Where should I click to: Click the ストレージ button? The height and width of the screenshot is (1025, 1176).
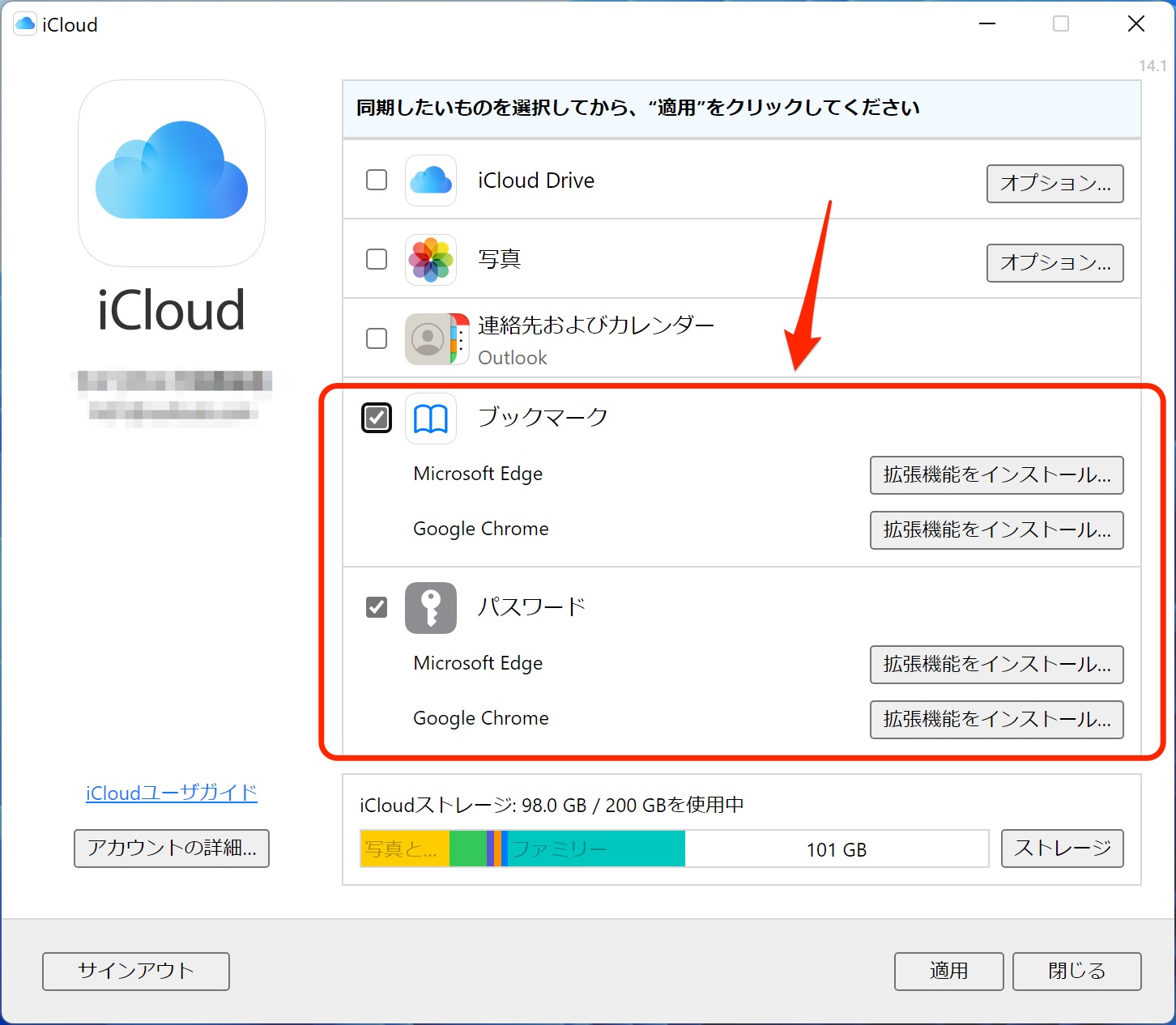pos(1062,848)
